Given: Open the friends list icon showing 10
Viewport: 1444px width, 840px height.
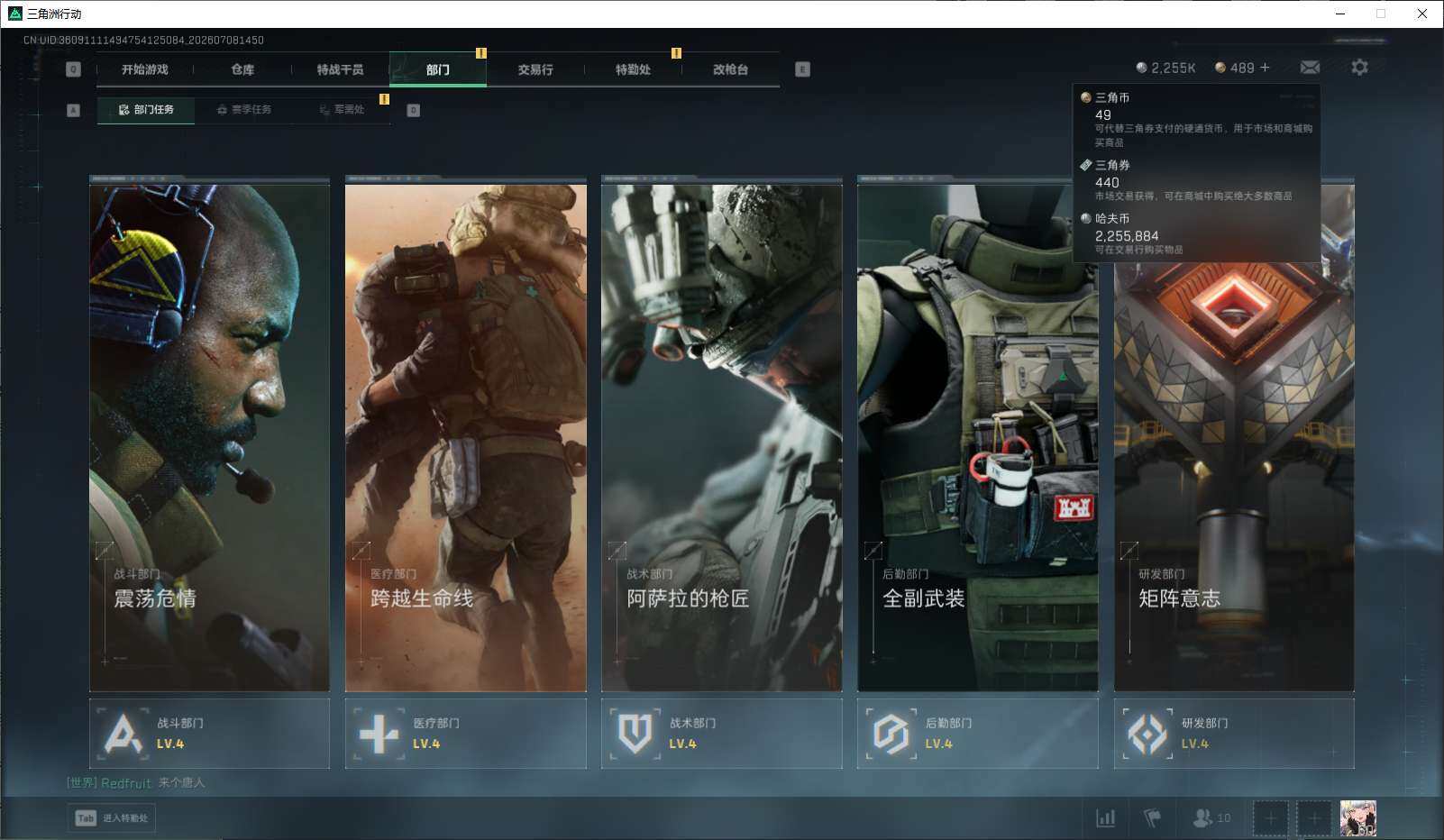Looking at the screenshot, I should click(x=1211, y=818).
